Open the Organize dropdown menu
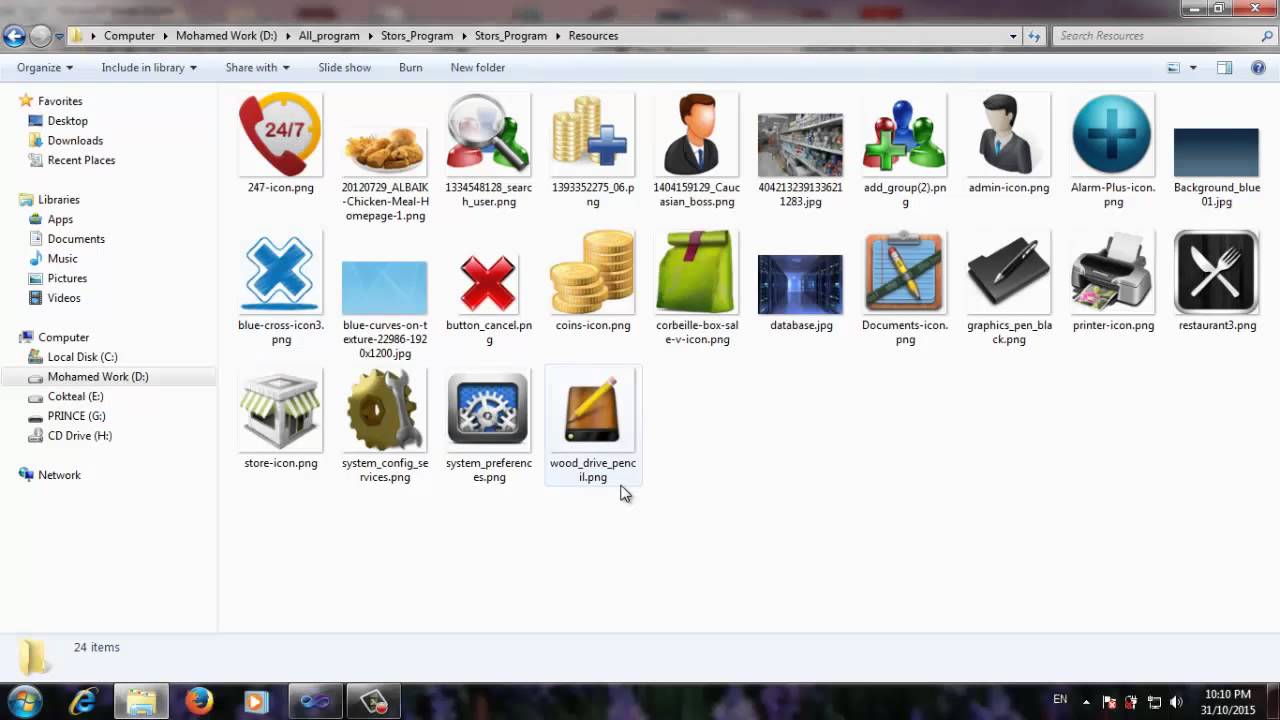The height and width of the screenshot is (720, 1280). tap(45, 67)
